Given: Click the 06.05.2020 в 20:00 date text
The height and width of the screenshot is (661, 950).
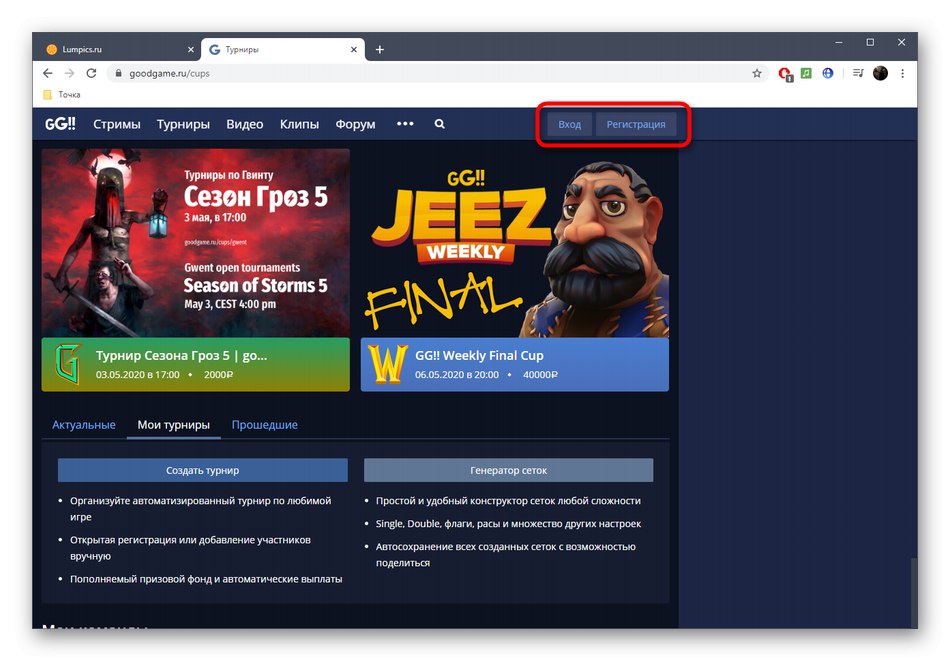Looking at the screenshot, I should [x=457, y=374].
